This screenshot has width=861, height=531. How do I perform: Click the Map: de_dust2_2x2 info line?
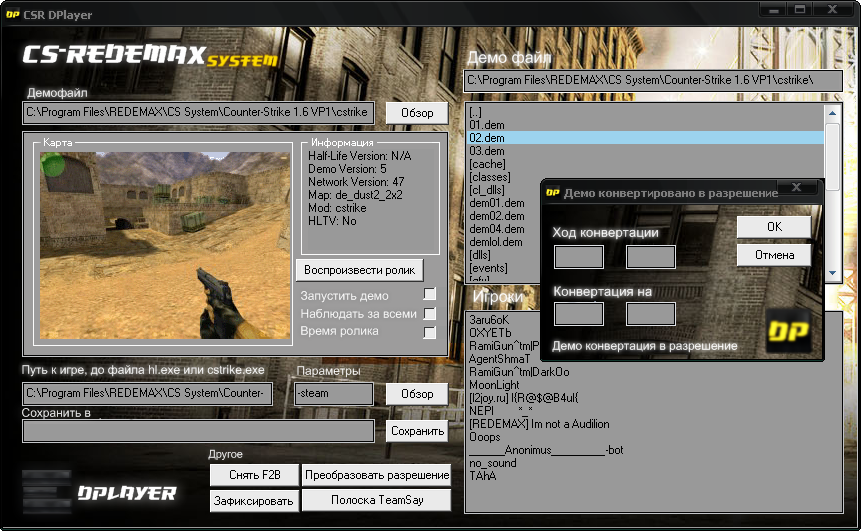pos(355,195)
